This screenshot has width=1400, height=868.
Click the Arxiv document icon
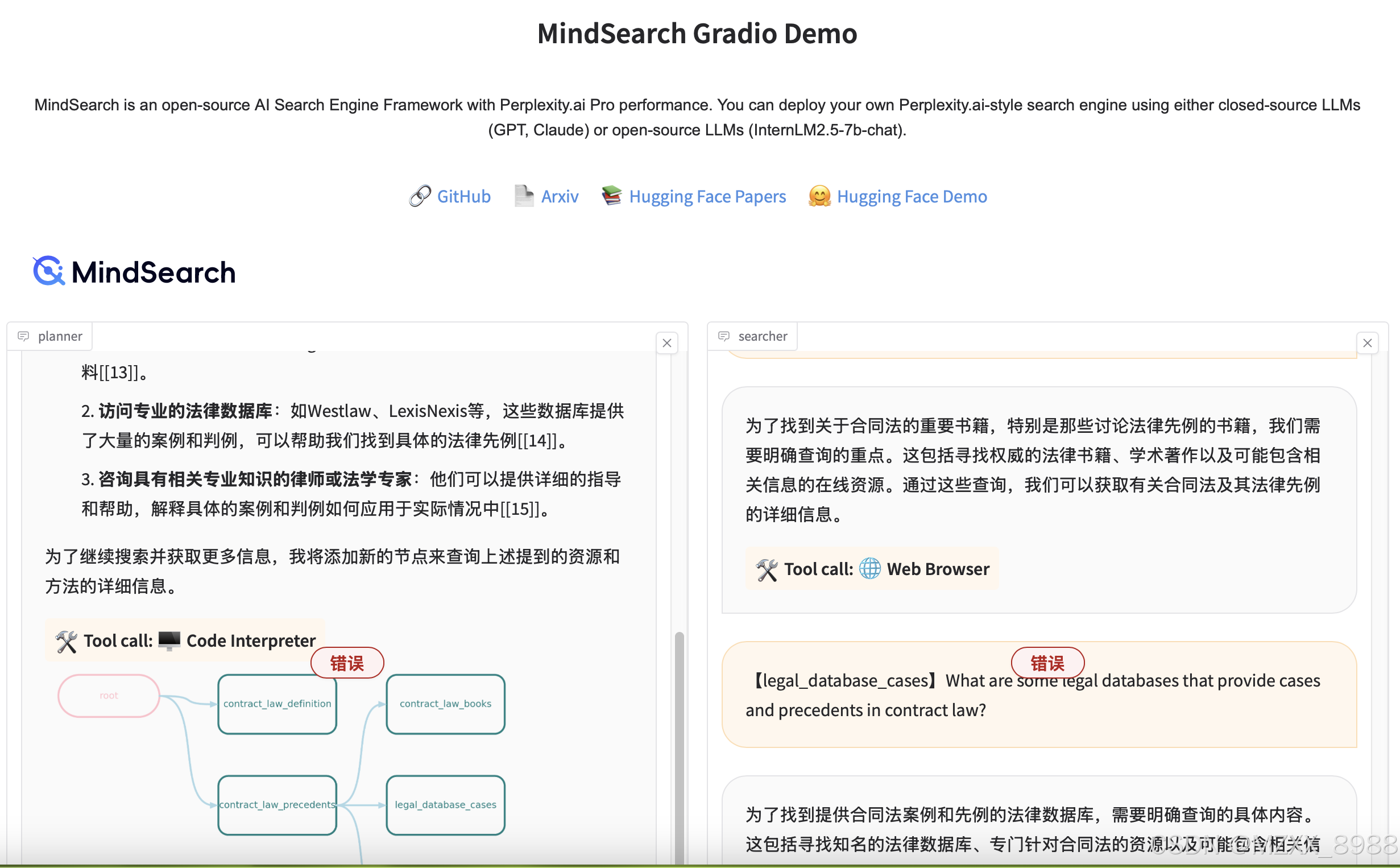tap(523, 196)
